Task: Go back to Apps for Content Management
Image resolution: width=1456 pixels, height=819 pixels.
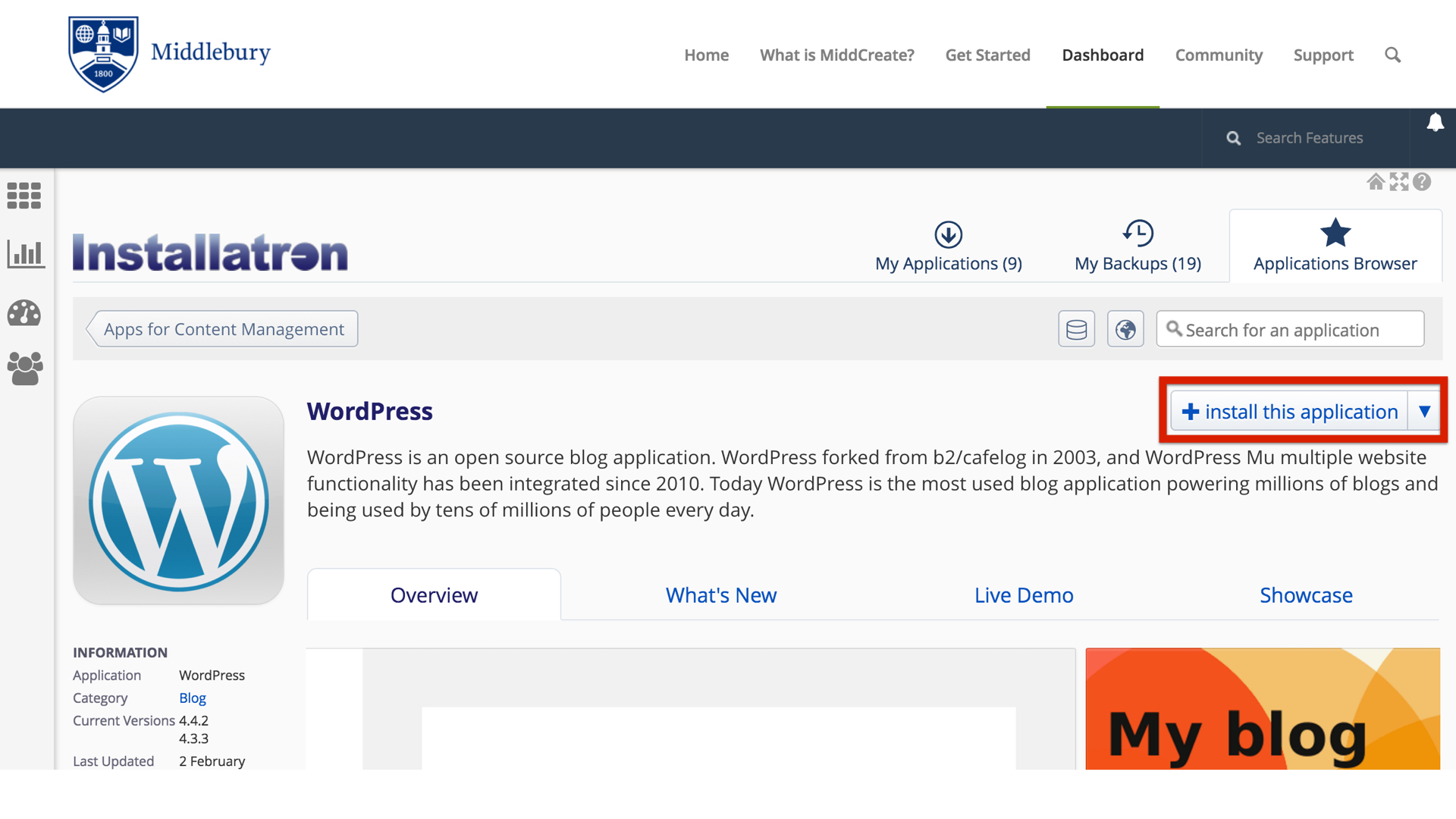Action: 223,329
